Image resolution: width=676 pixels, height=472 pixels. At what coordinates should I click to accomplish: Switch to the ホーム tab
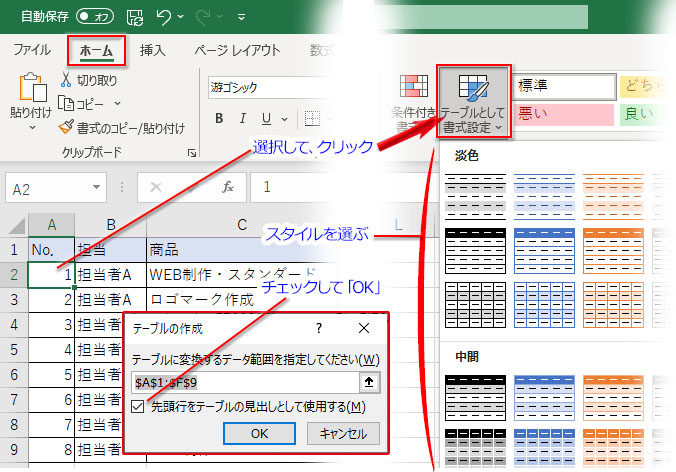(97, 51)
